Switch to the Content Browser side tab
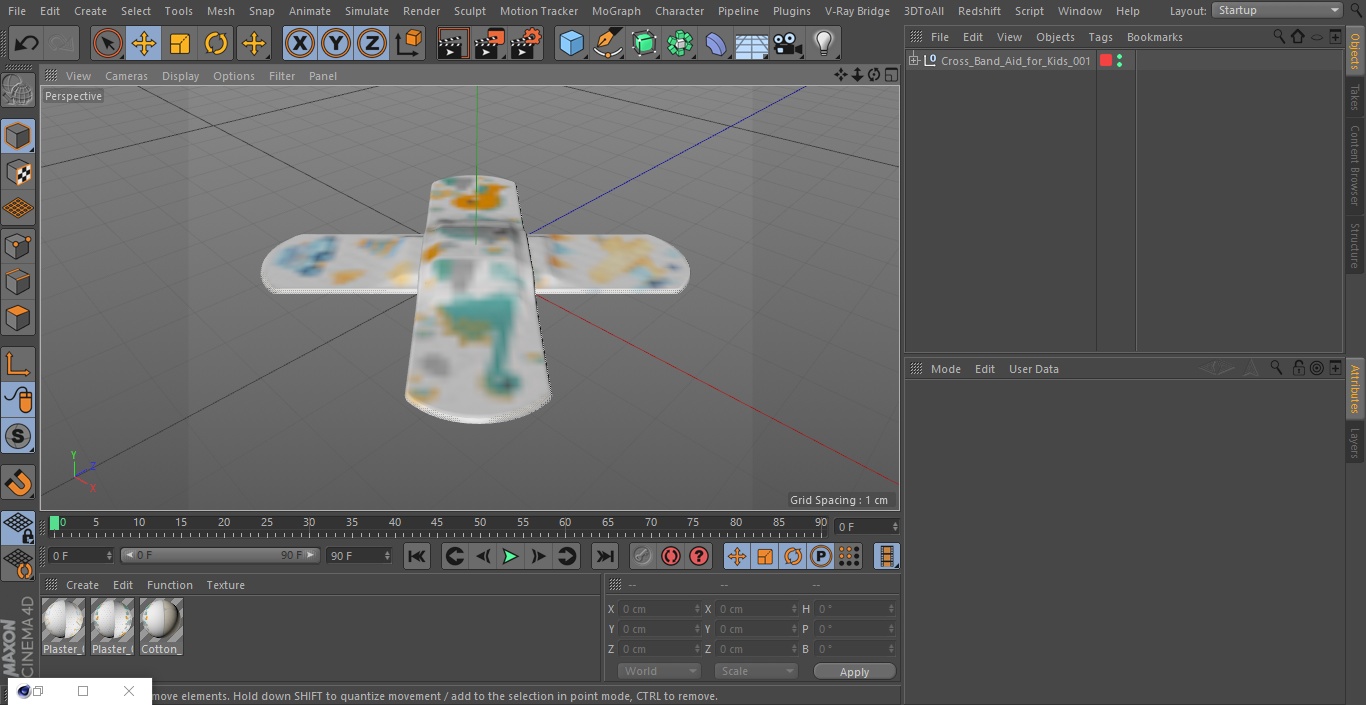Screen dimensions: 1366x705 [x=1355, y=165]
